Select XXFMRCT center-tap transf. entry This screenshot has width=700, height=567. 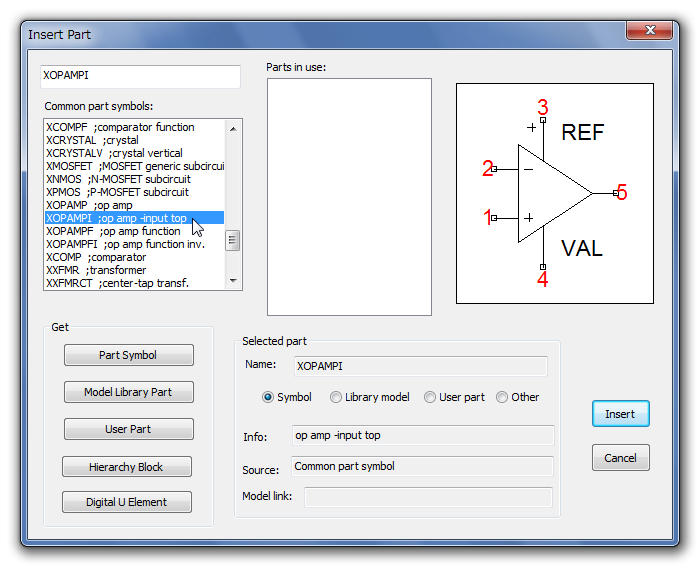134,283
